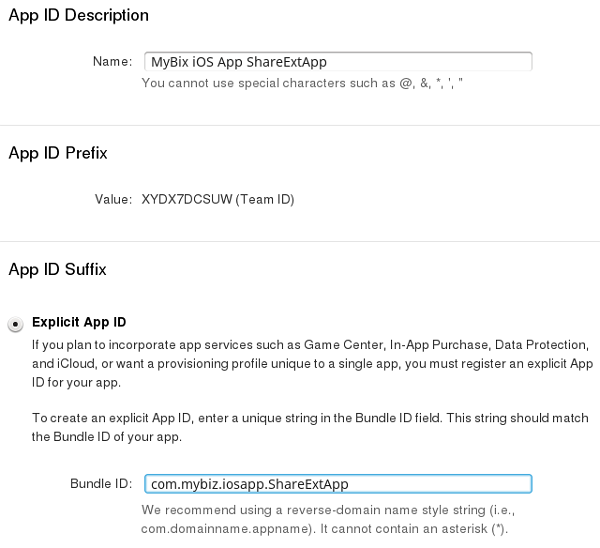Click the "Name:" field label

tap(112, 62)
